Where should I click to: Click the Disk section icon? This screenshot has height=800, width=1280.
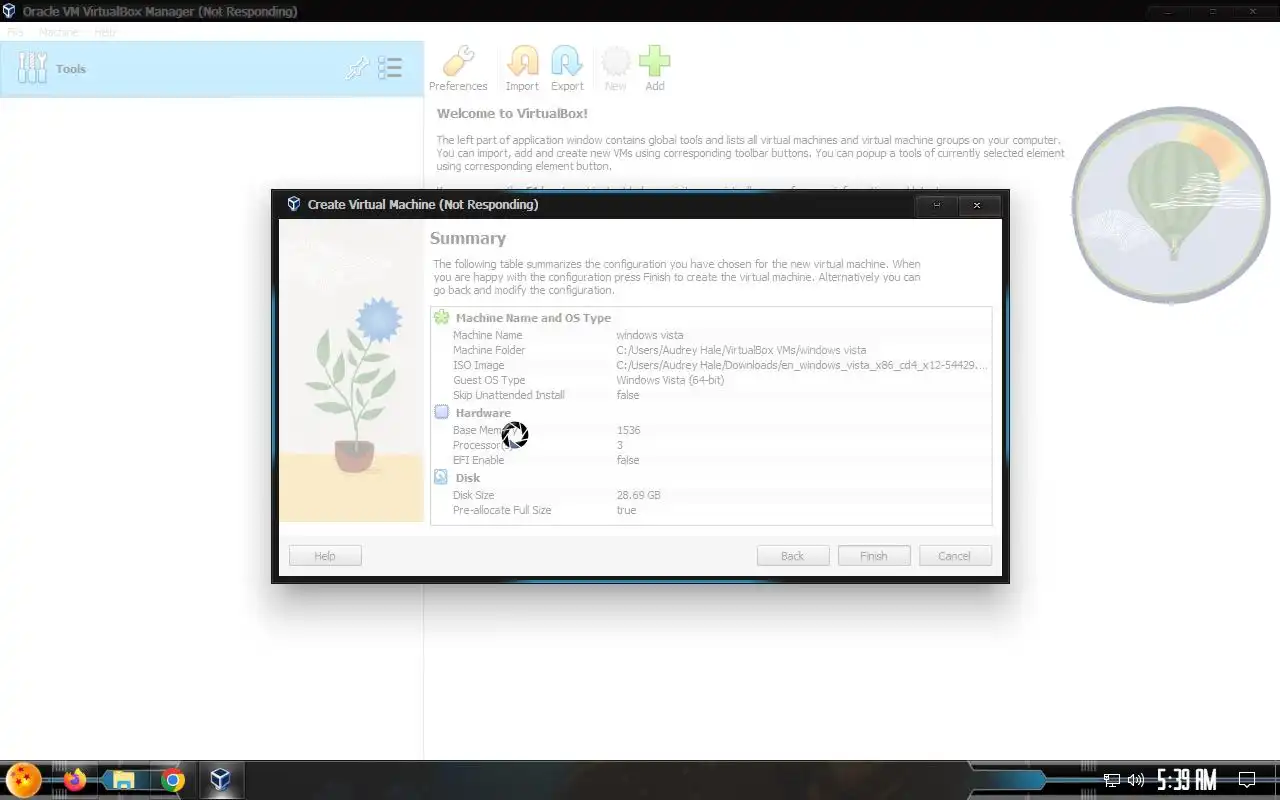(x=441, y=477)
